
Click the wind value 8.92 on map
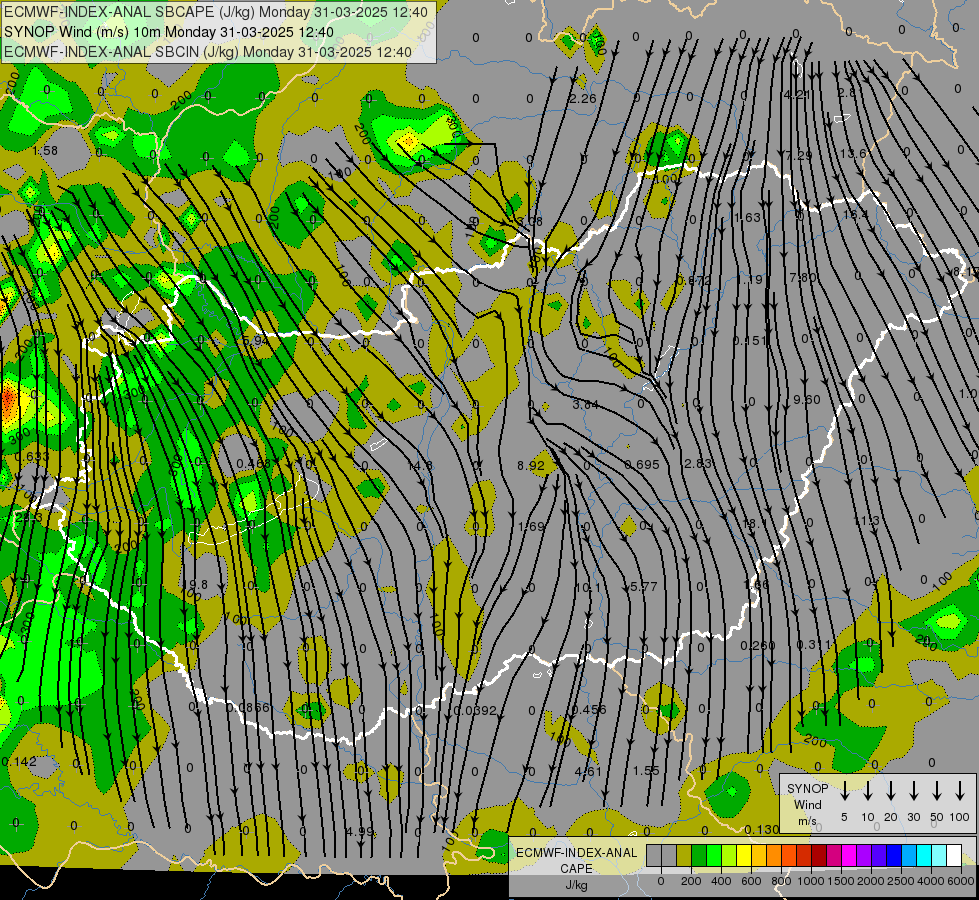tap(531, 465)
